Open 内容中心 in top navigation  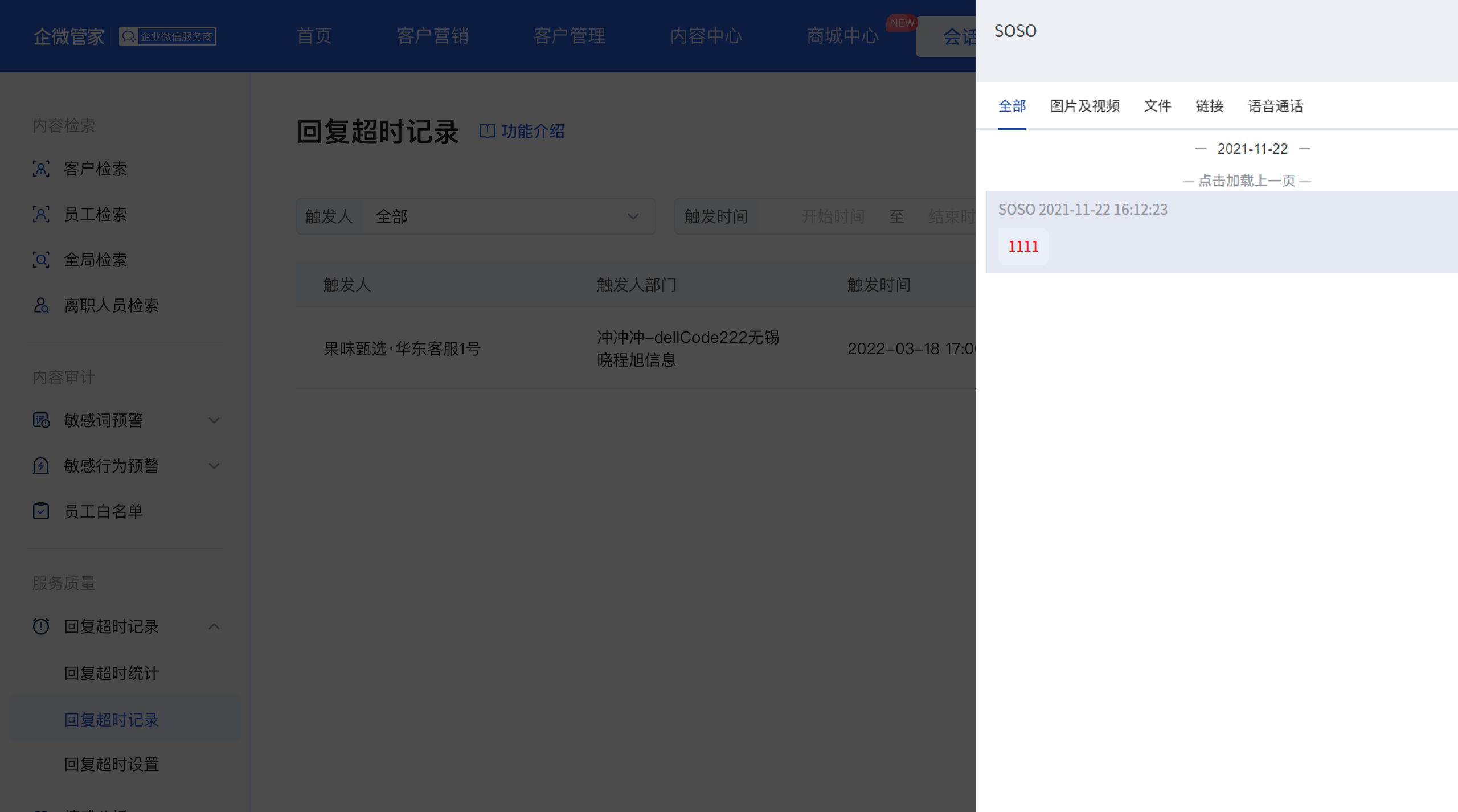(x=706, y=36)
